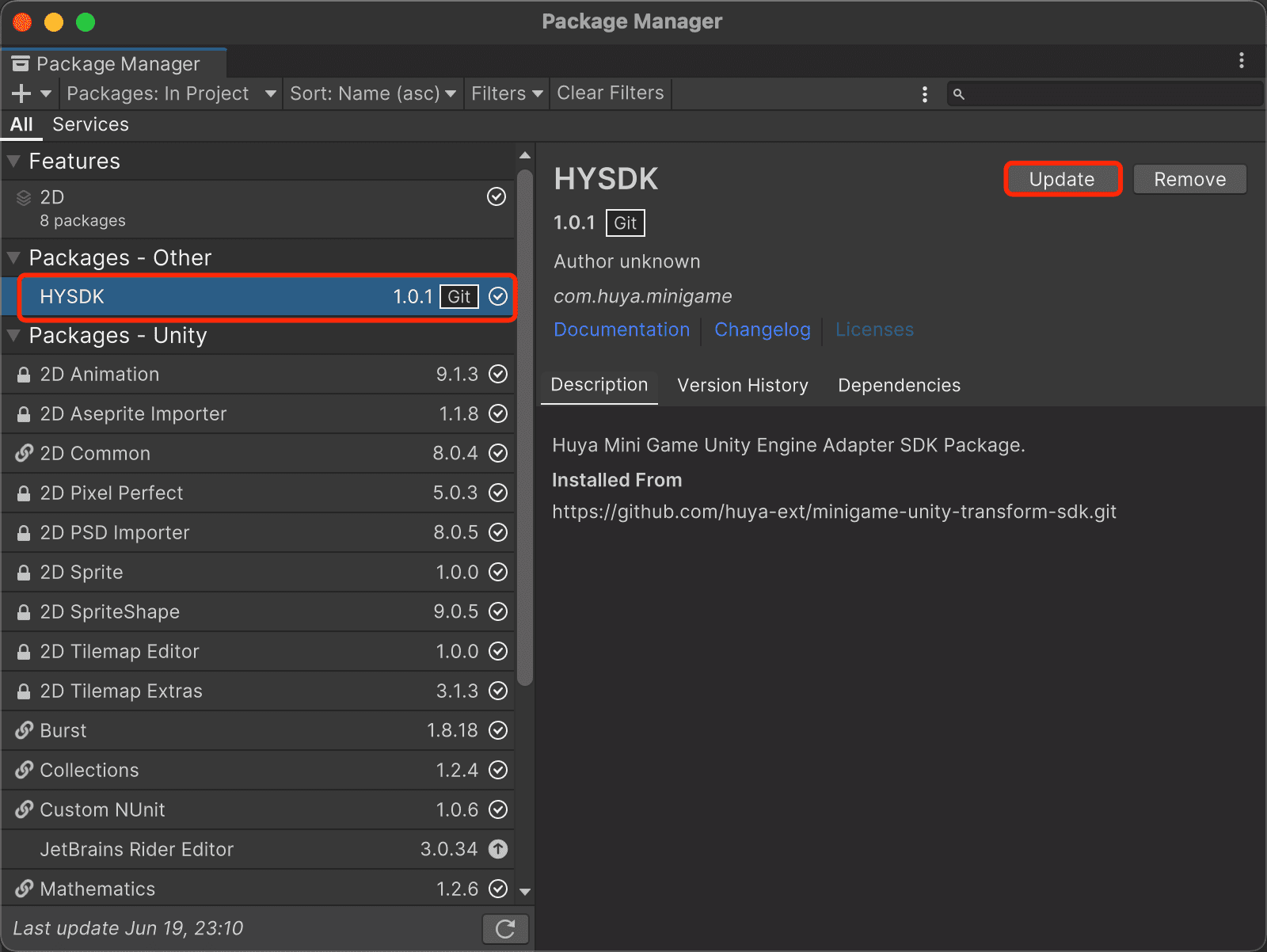The width and height of the screenshot is (1267, 952).
Task: Open the toolbar's vertical dots advanced menu
Action: (x=924, y=94)
